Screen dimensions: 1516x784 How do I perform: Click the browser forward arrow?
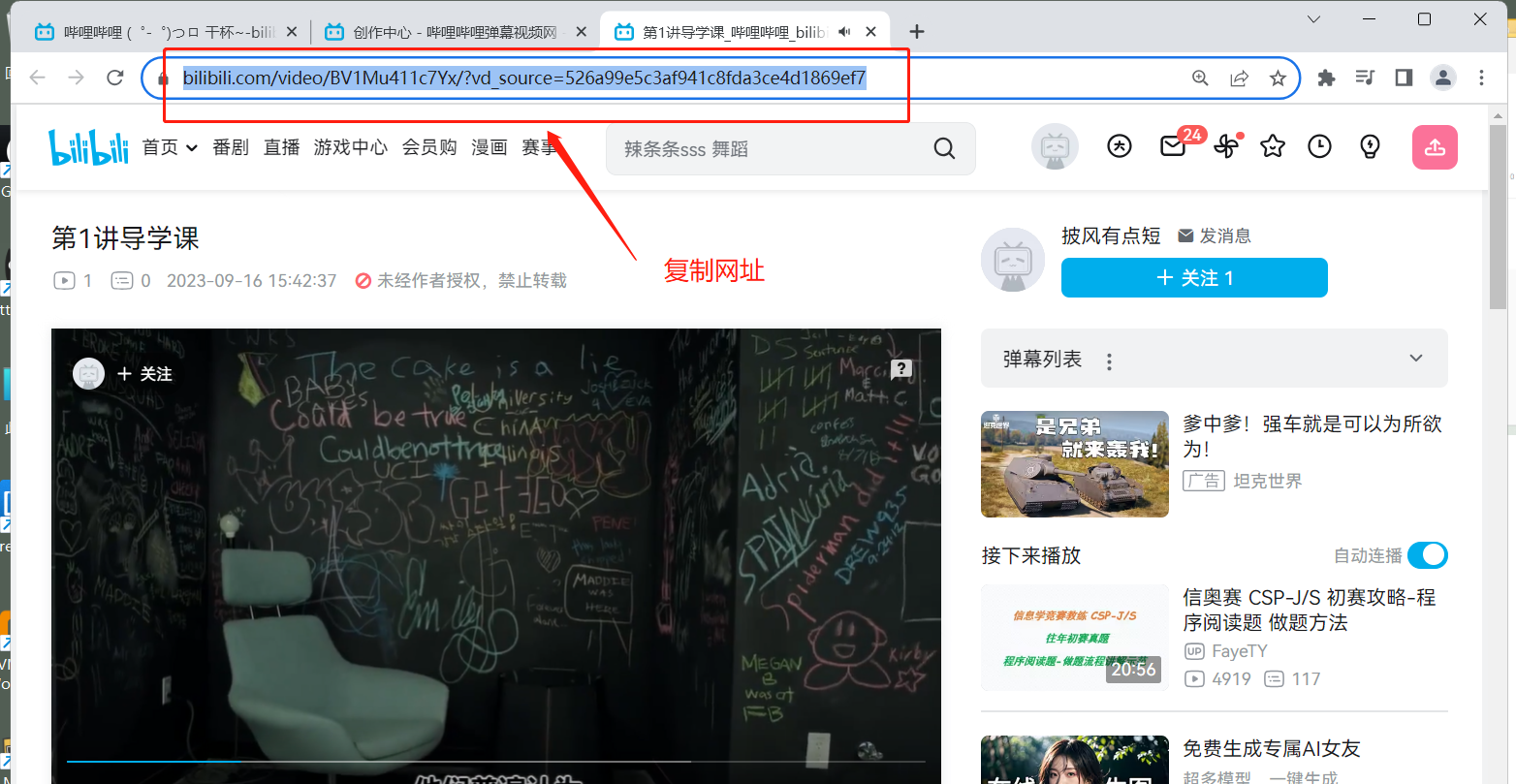77,78
